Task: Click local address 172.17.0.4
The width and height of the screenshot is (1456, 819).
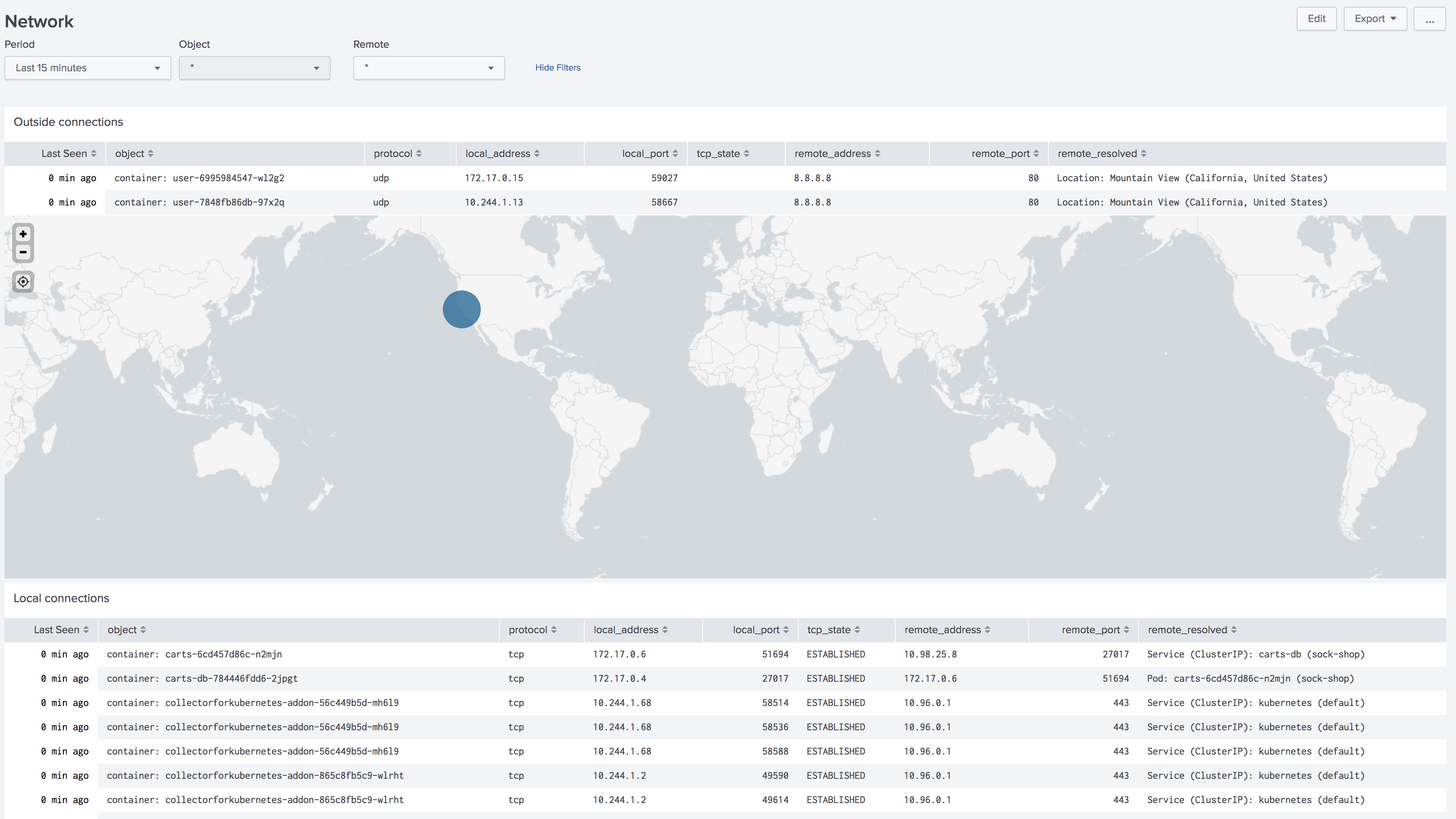Action: pyautogui.click(x=620, y=678)
